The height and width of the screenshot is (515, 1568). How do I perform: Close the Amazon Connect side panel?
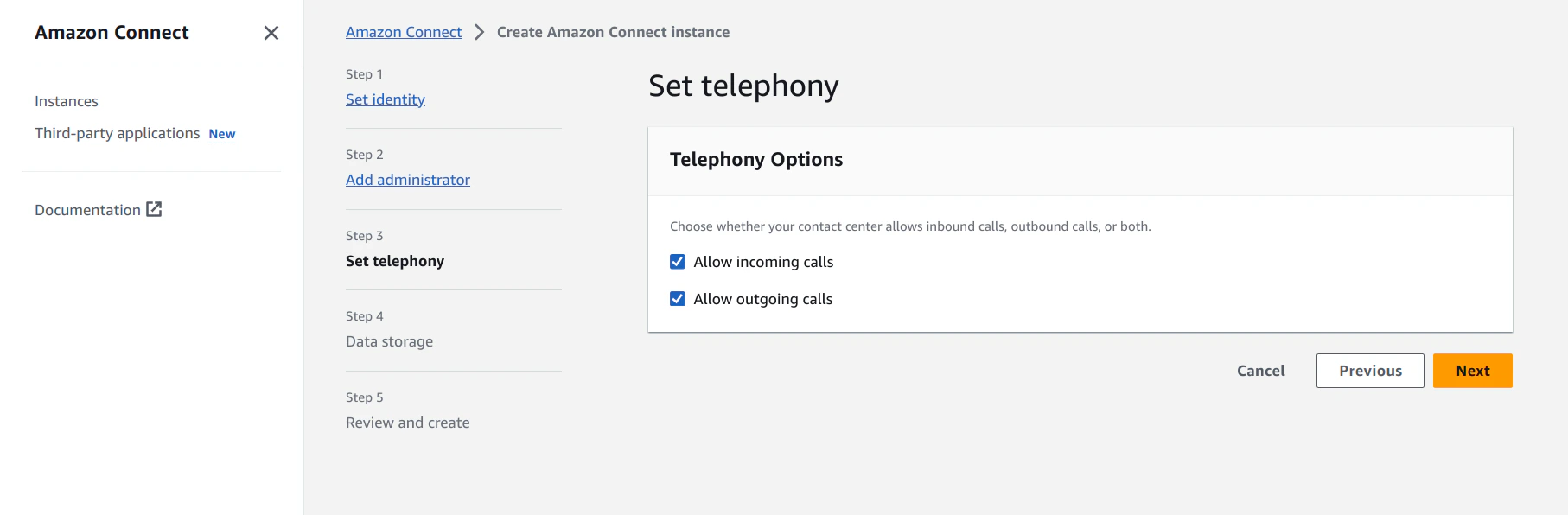tap(271, 33)
